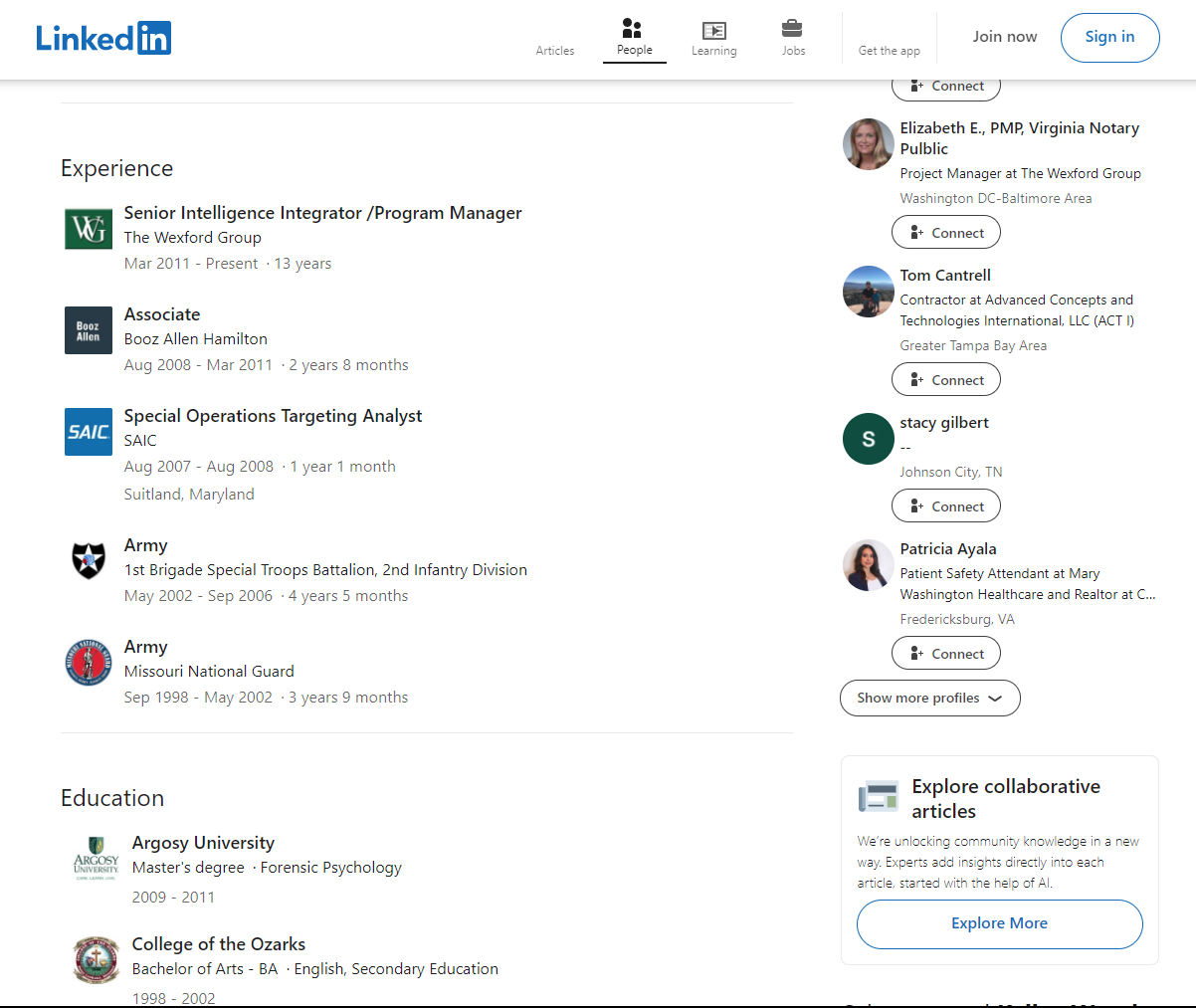1196x1008 pixels.
Task: Click Elizabeth E., PMP, Virginia Notary name
Action: click(x=1020, y=138)
